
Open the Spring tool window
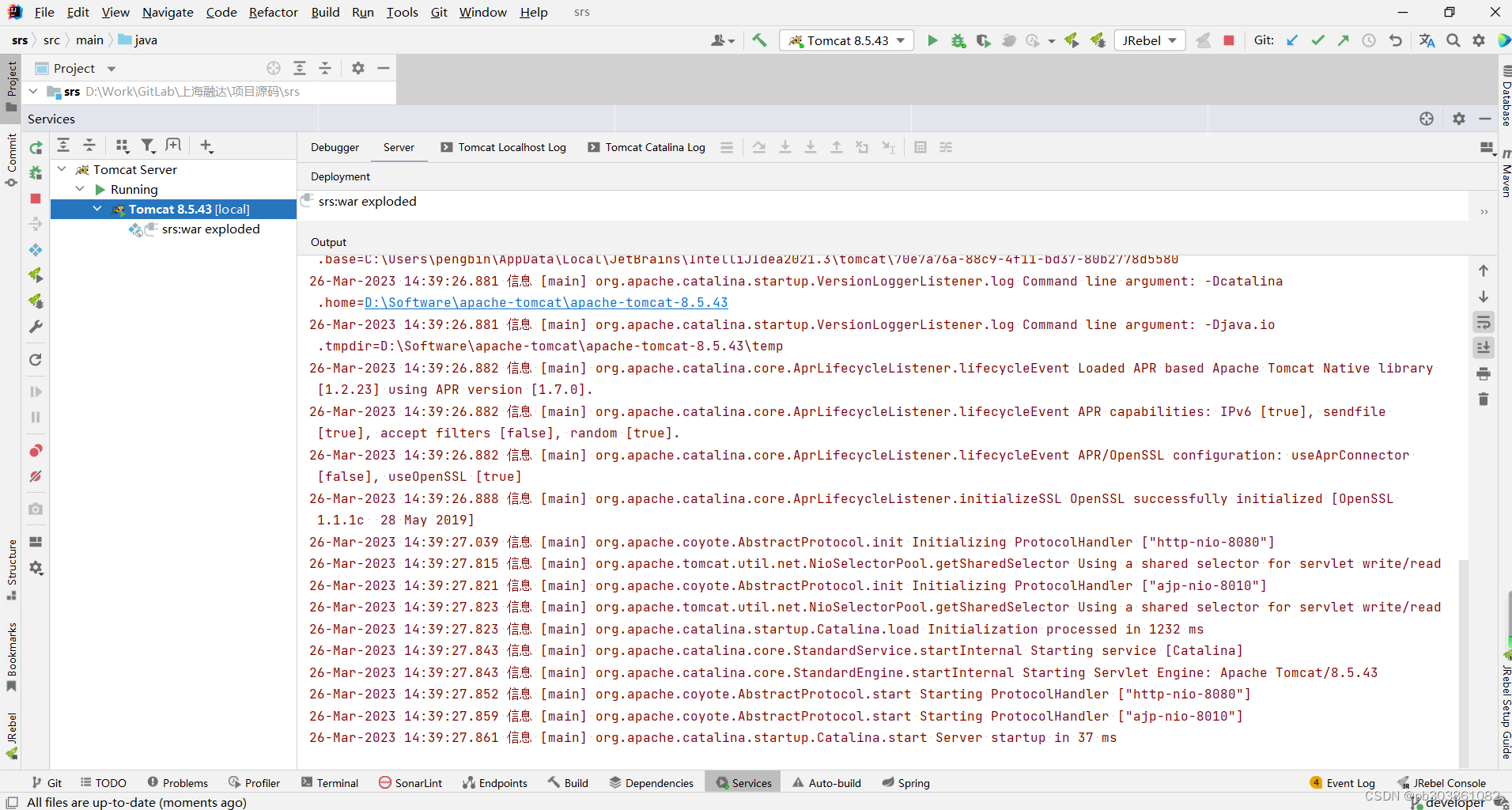click(906, 782)
